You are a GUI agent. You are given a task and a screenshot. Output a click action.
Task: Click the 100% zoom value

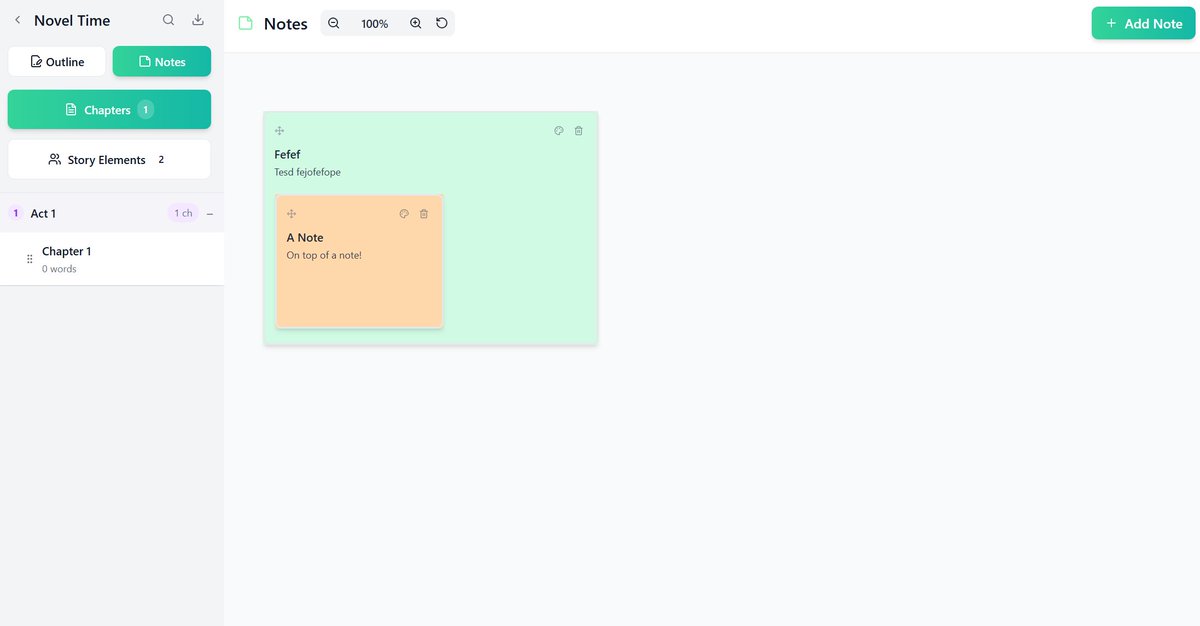375,24
